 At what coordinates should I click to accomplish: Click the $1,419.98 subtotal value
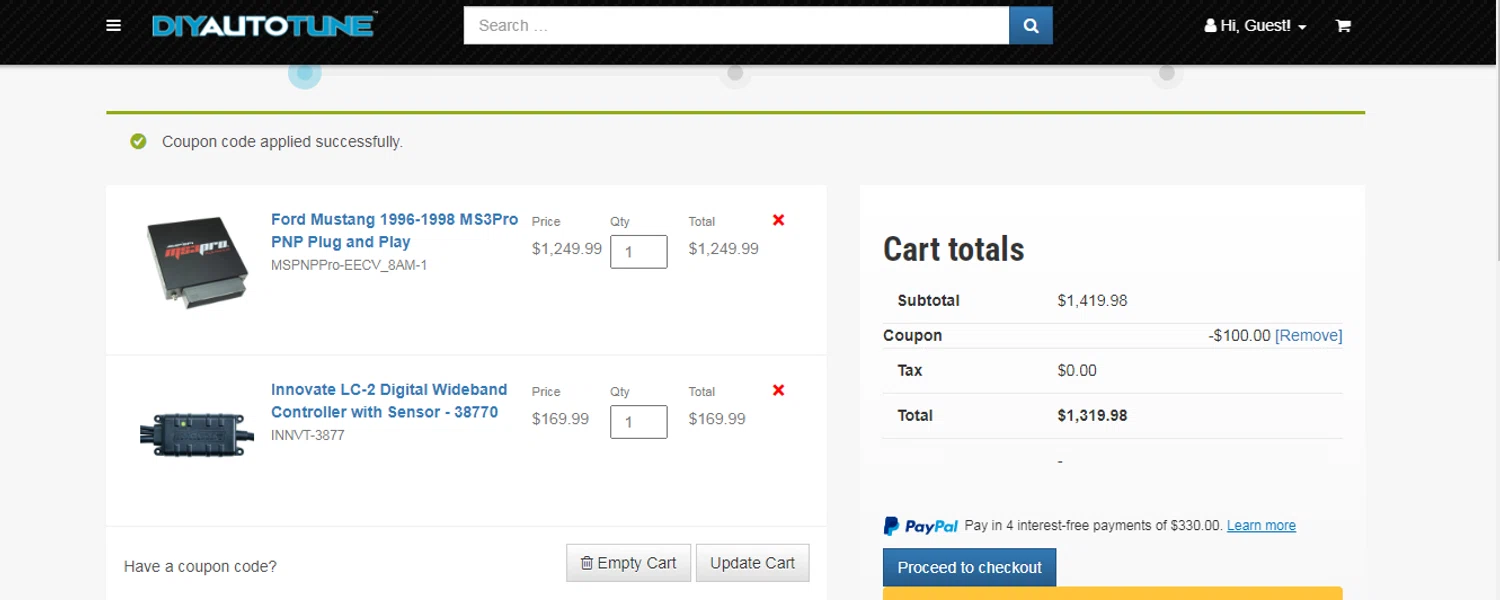point(1092,300)
